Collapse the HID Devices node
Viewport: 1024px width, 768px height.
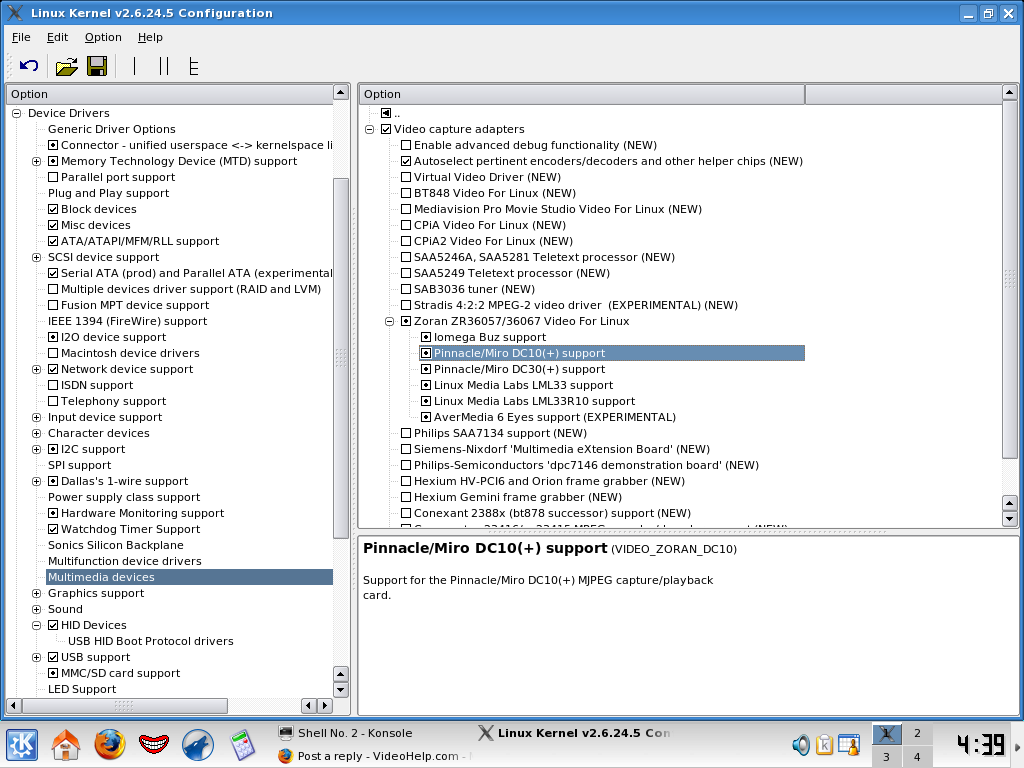coord(37,625)
